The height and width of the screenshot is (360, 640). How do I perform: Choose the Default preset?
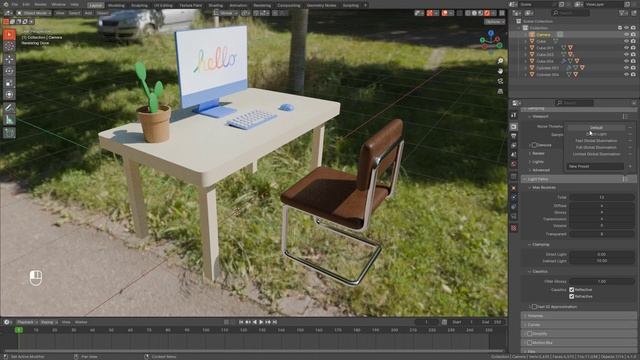point(596,127)
